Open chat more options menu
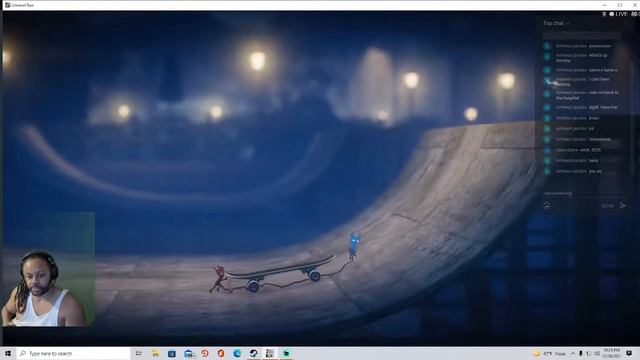 click(626, 23)
